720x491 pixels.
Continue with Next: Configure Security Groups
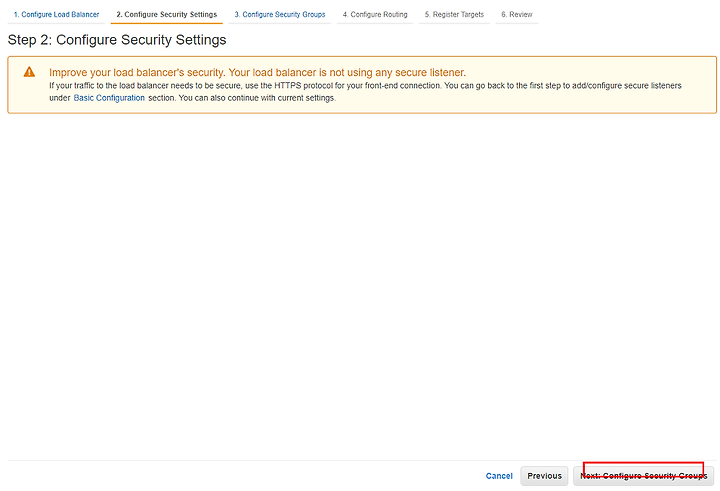(x=643, y=476)
